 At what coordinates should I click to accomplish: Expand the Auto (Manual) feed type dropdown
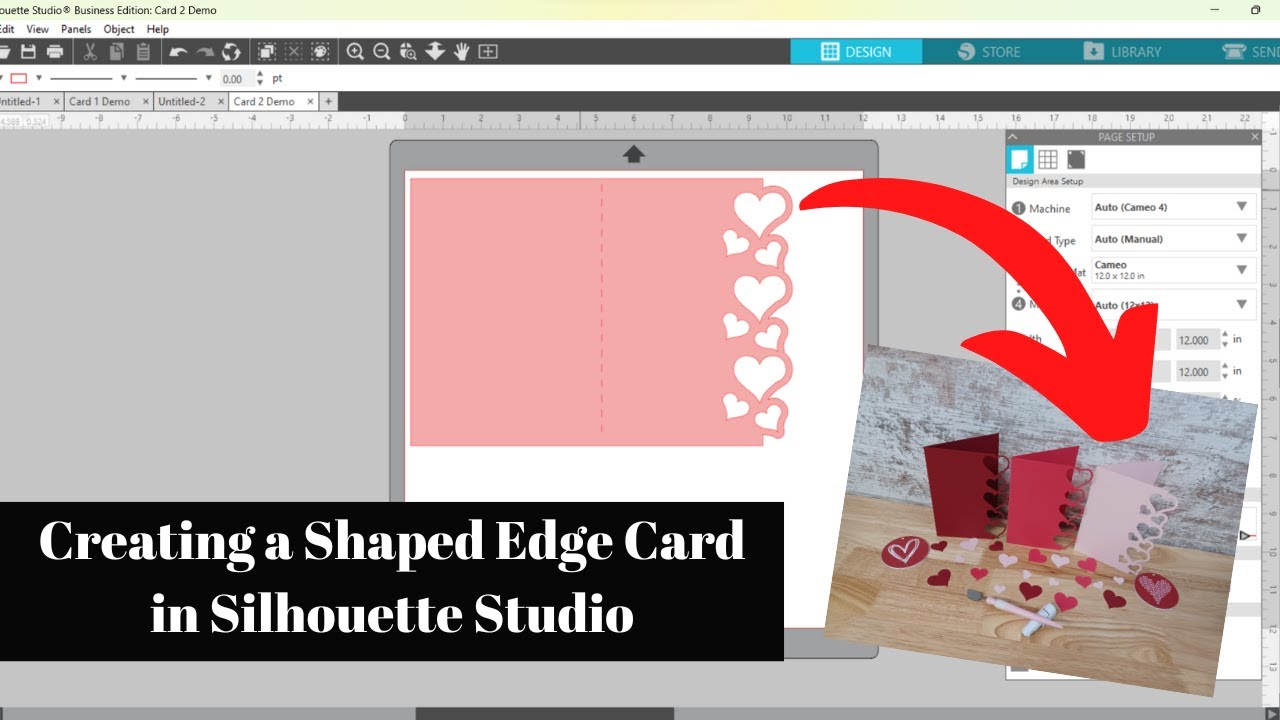[1174, 239]
